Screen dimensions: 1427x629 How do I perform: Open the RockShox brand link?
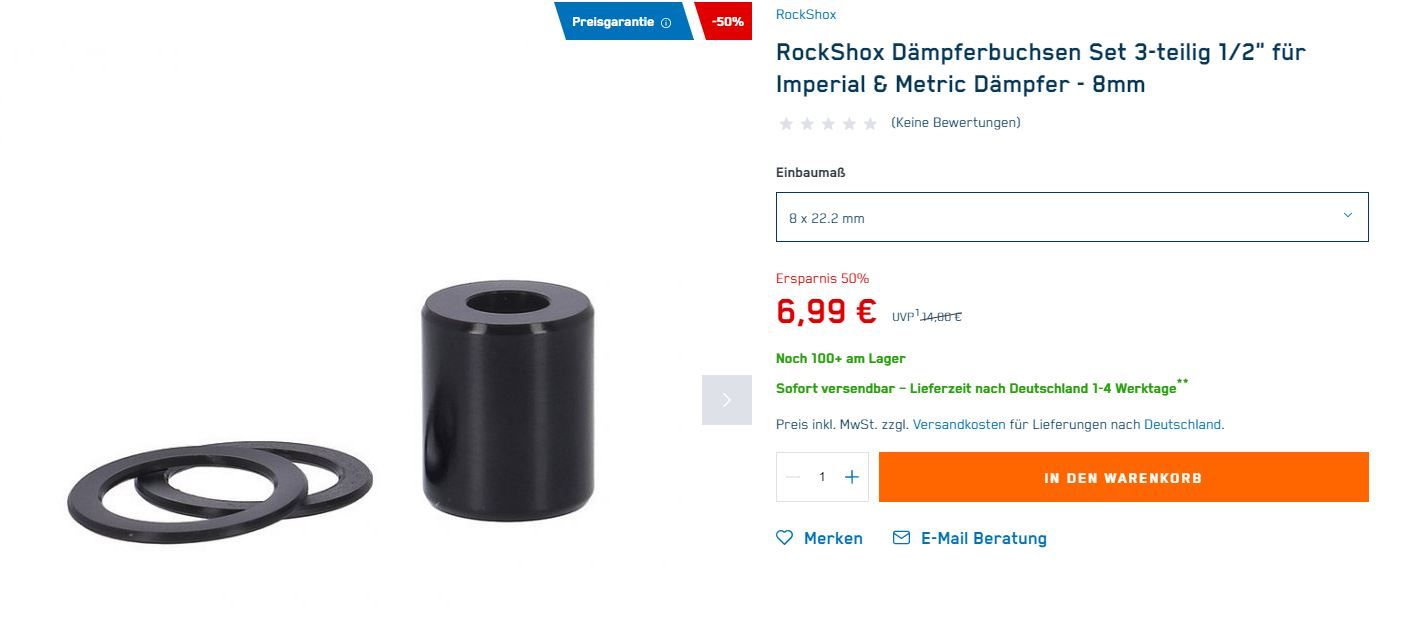(x=805, y=15)
